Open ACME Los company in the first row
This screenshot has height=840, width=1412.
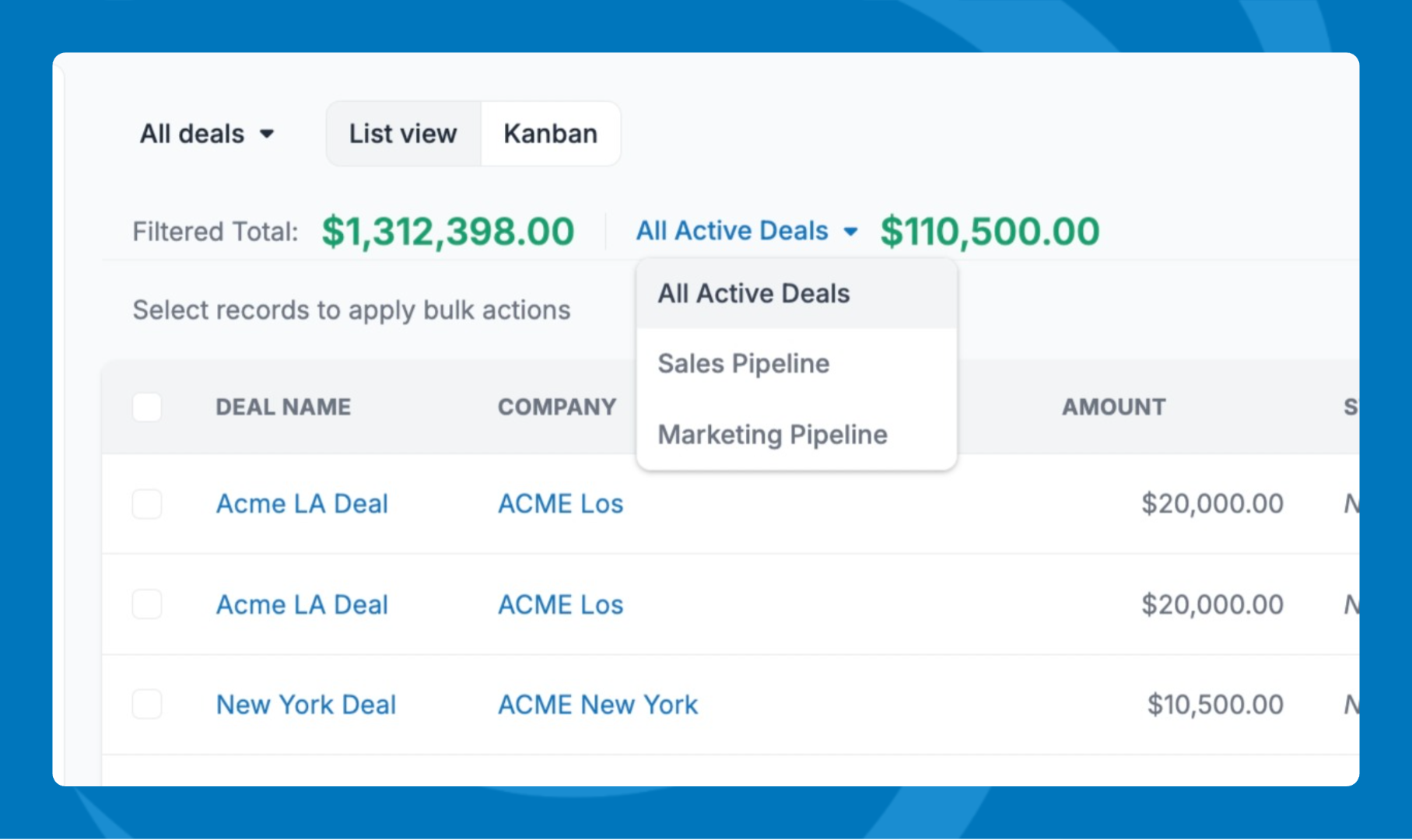coord(560,504)
